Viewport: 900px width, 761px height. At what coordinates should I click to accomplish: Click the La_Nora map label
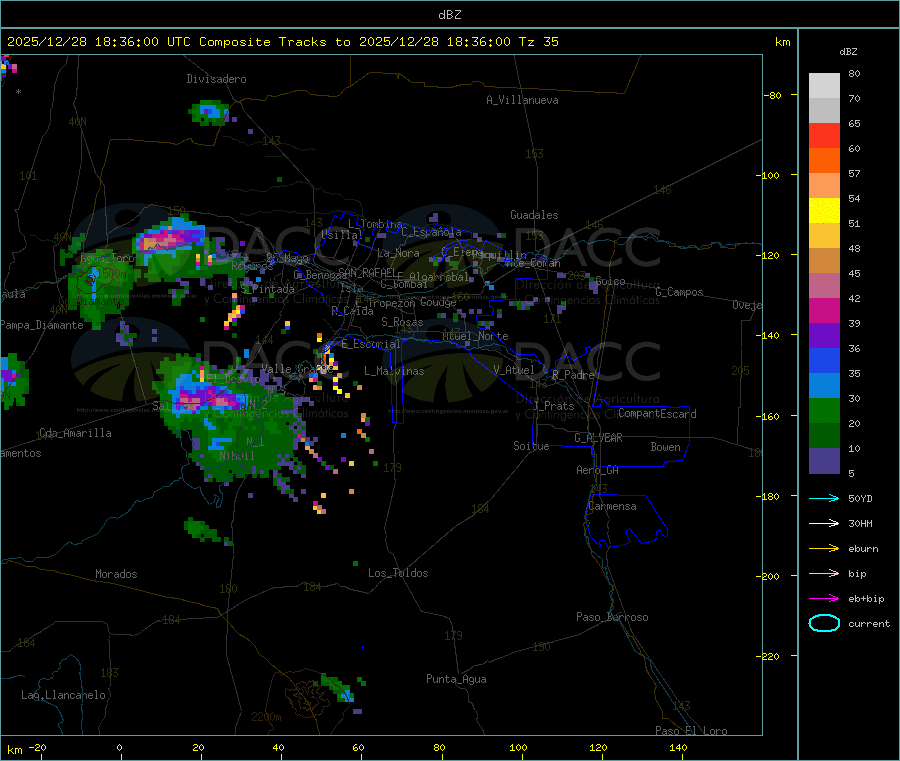[399, 253]
